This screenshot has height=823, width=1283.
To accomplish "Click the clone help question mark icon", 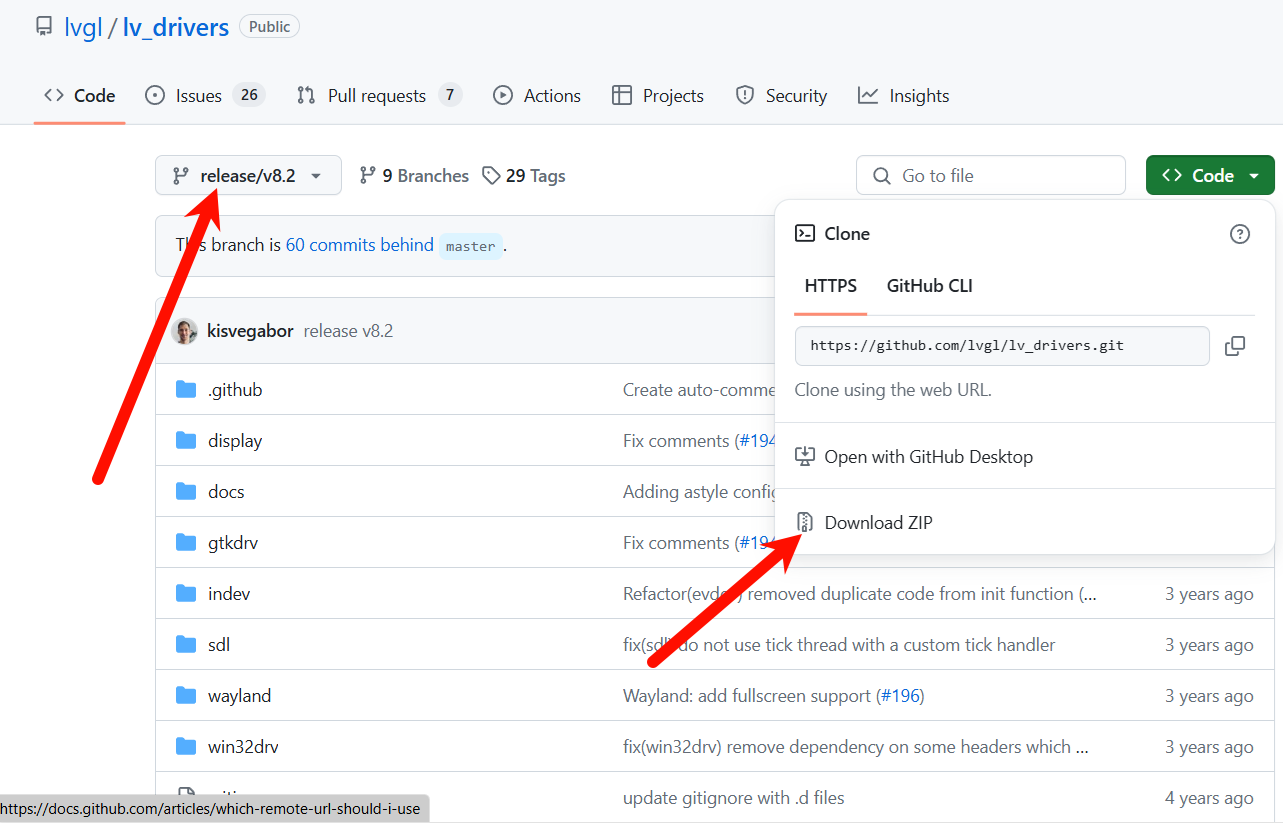I will 1240,234.
